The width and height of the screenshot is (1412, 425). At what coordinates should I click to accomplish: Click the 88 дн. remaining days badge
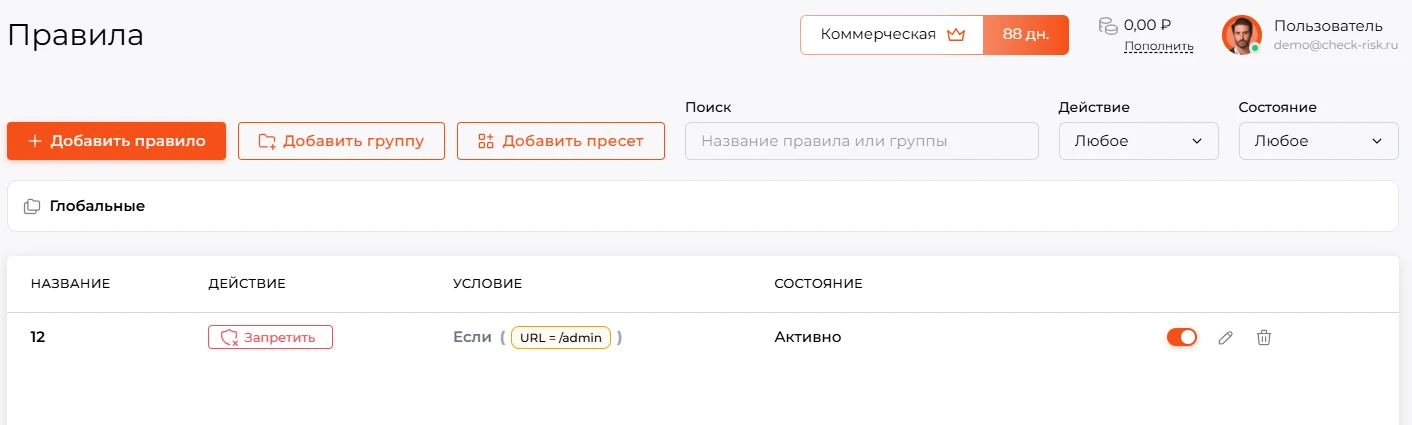tap(1026, 34)
